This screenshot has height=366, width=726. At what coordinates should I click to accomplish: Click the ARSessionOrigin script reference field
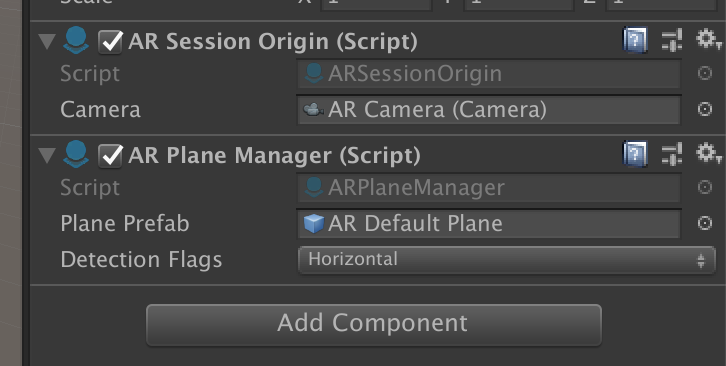click(489, 74)
